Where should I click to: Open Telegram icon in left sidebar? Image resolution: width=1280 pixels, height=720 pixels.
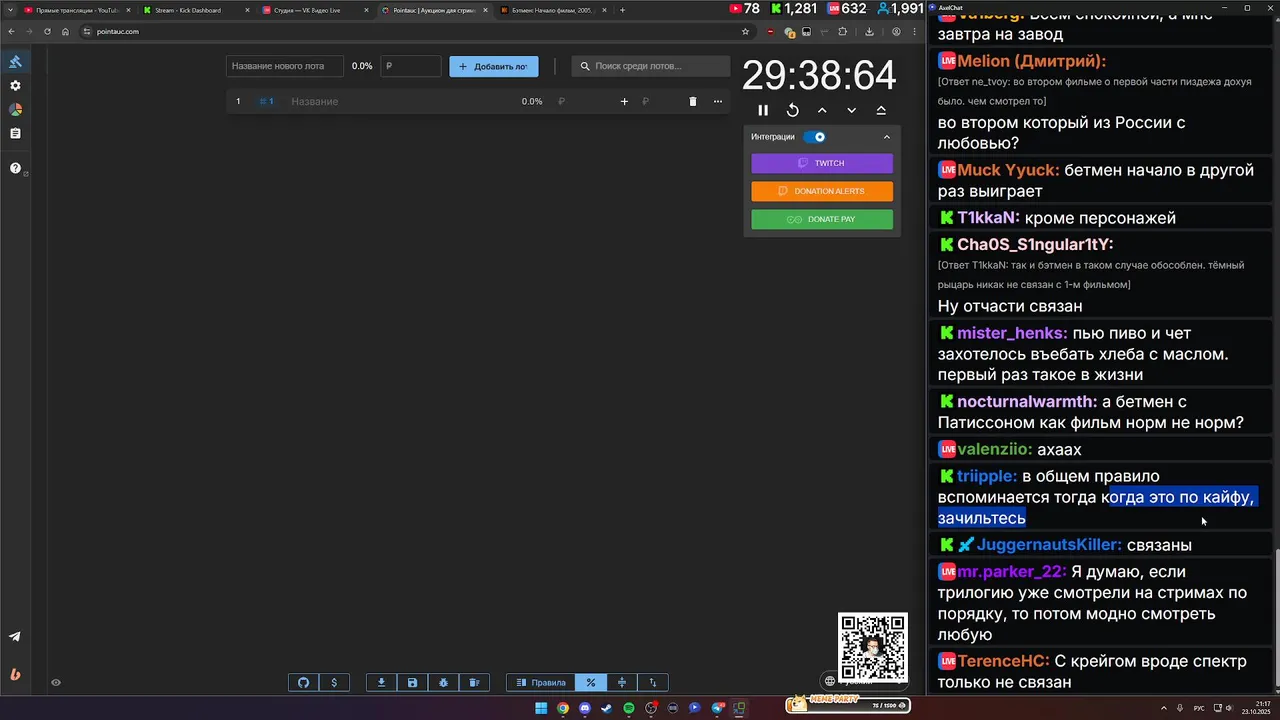tap(15, 637)
